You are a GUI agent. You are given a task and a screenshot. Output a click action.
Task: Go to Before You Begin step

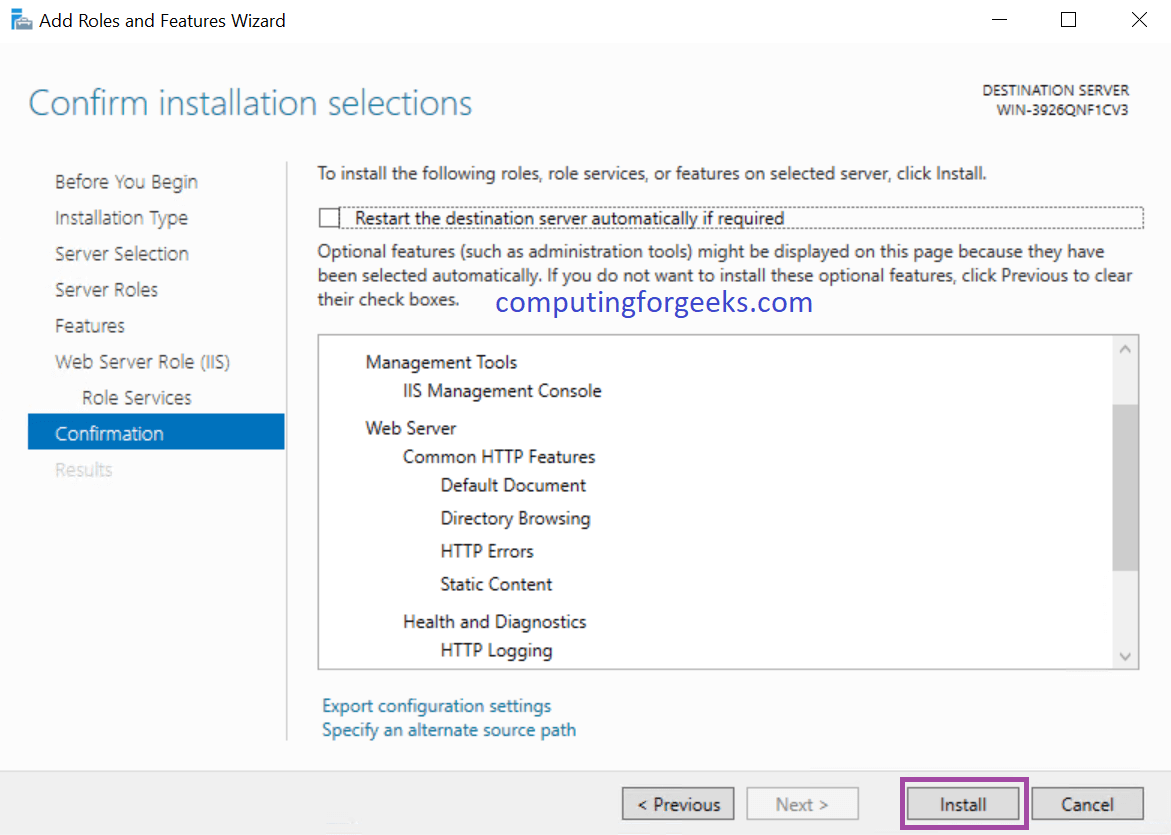[126, 182]
